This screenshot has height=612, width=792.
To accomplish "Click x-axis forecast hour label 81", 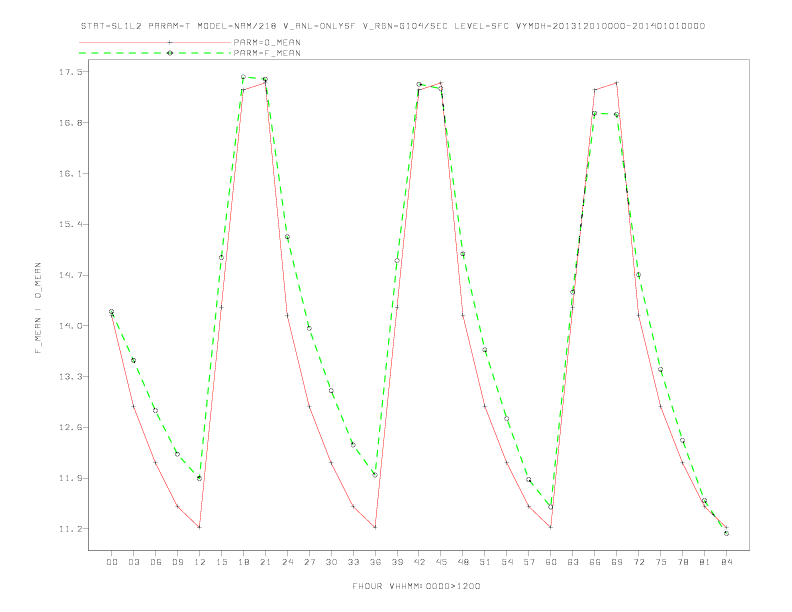I will (705, 562).
